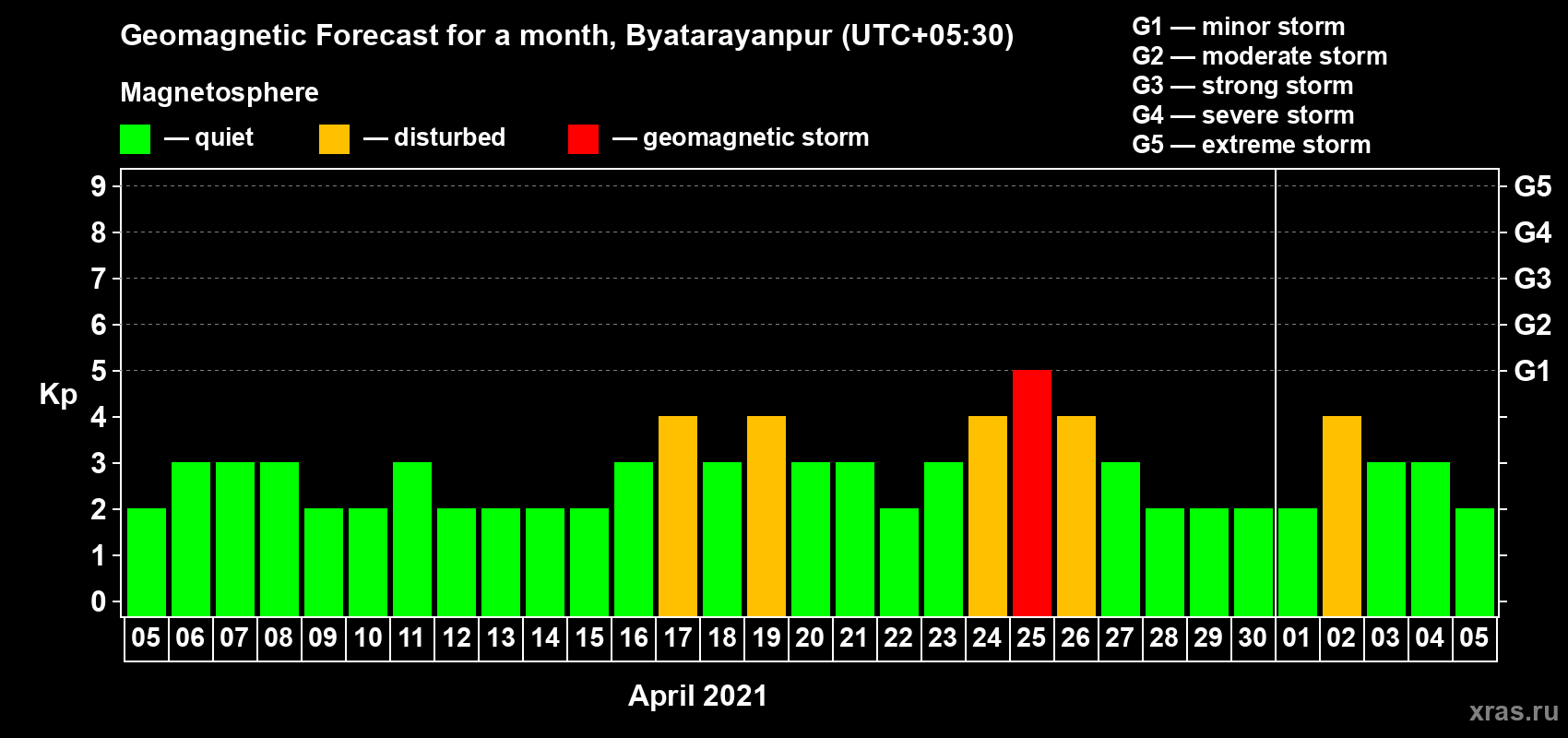
Task: Click 'G2 — moderate storm' legend line
Action: [x=1260, y=56]
